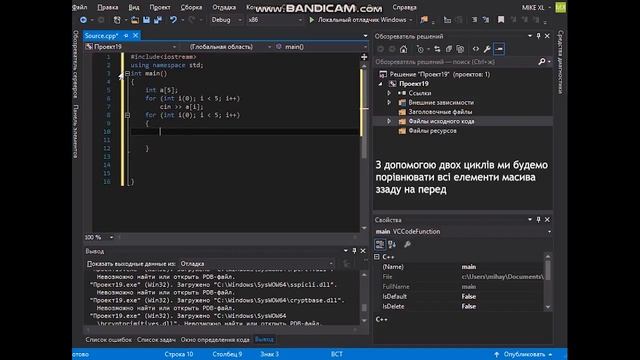Click the Save All icon in toolbar
The image size is (640, 360).
(158, 20)
